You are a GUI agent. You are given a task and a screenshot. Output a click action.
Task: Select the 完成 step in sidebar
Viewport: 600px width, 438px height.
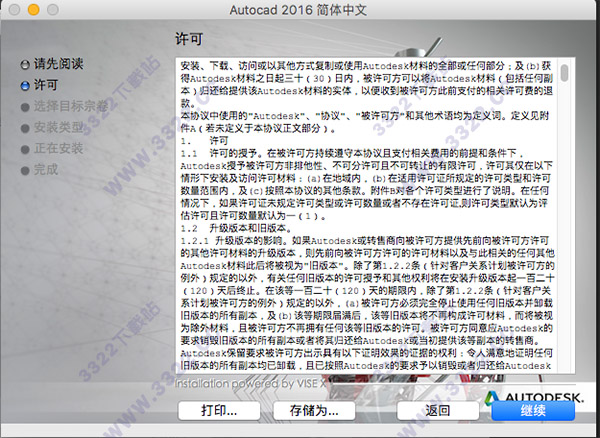[x=46, y=169]
